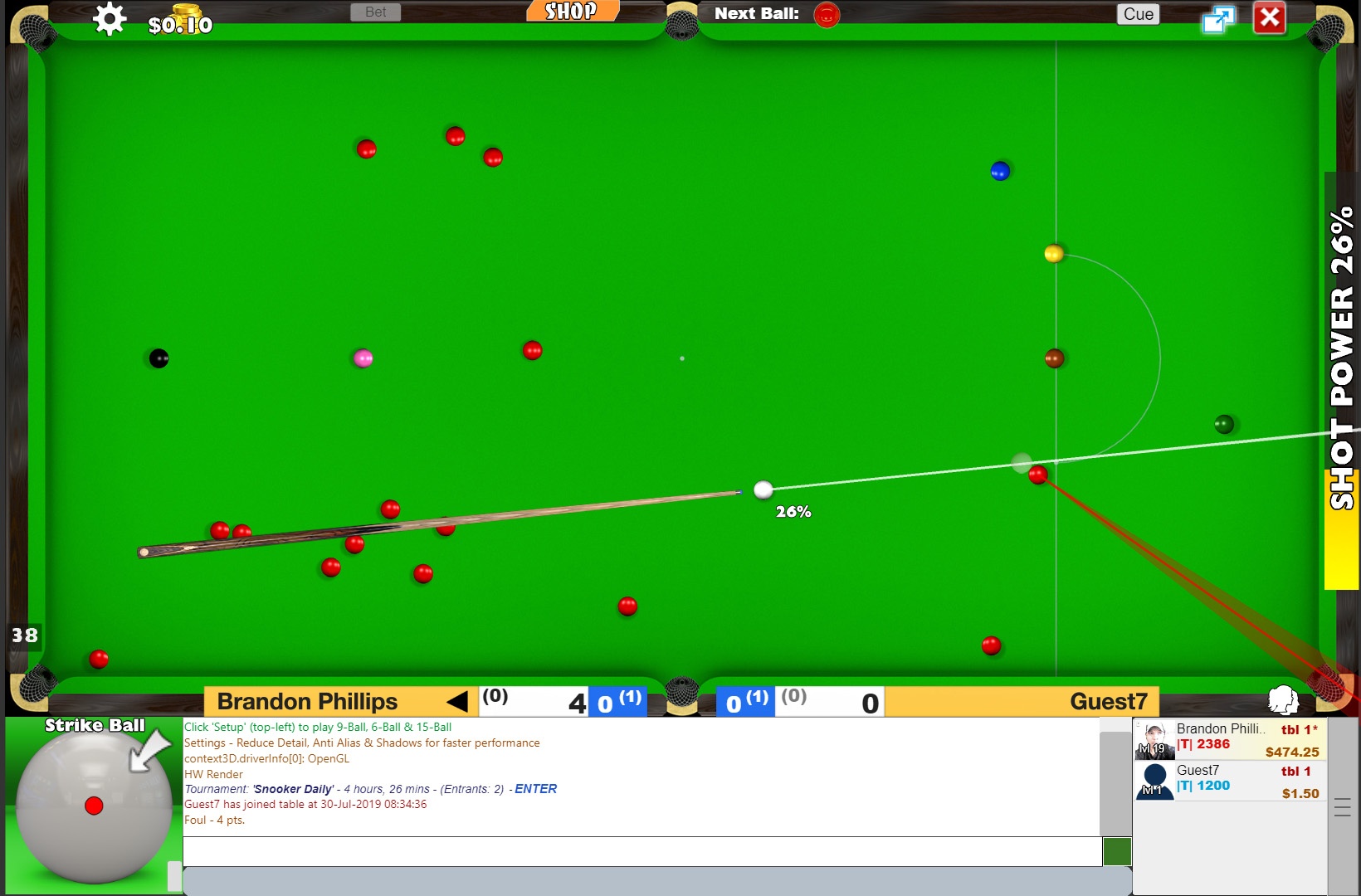Viewport: 1361px width, 896px height.
Task: Click the gold coins balance icon
Action: [187, 12]
